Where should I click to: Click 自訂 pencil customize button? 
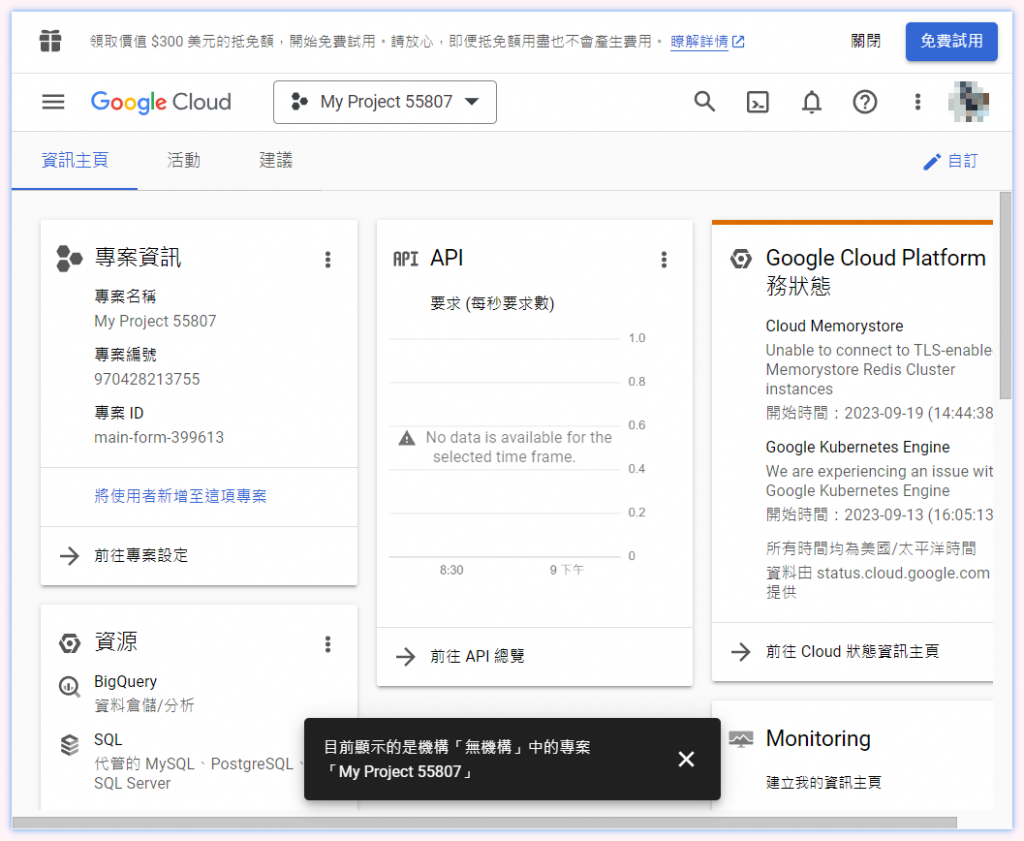(950, 161)
